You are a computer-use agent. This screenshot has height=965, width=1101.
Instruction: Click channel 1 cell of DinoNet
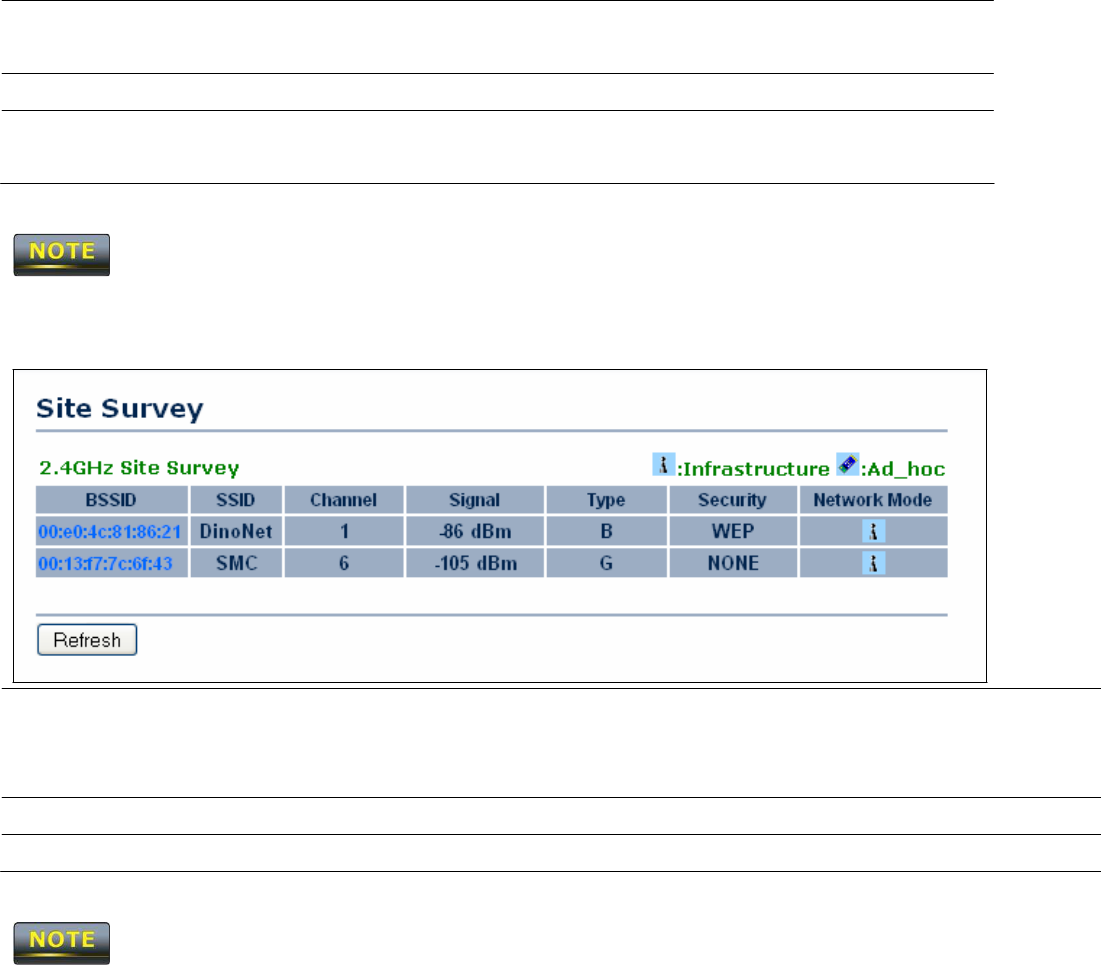coord(344,532)
